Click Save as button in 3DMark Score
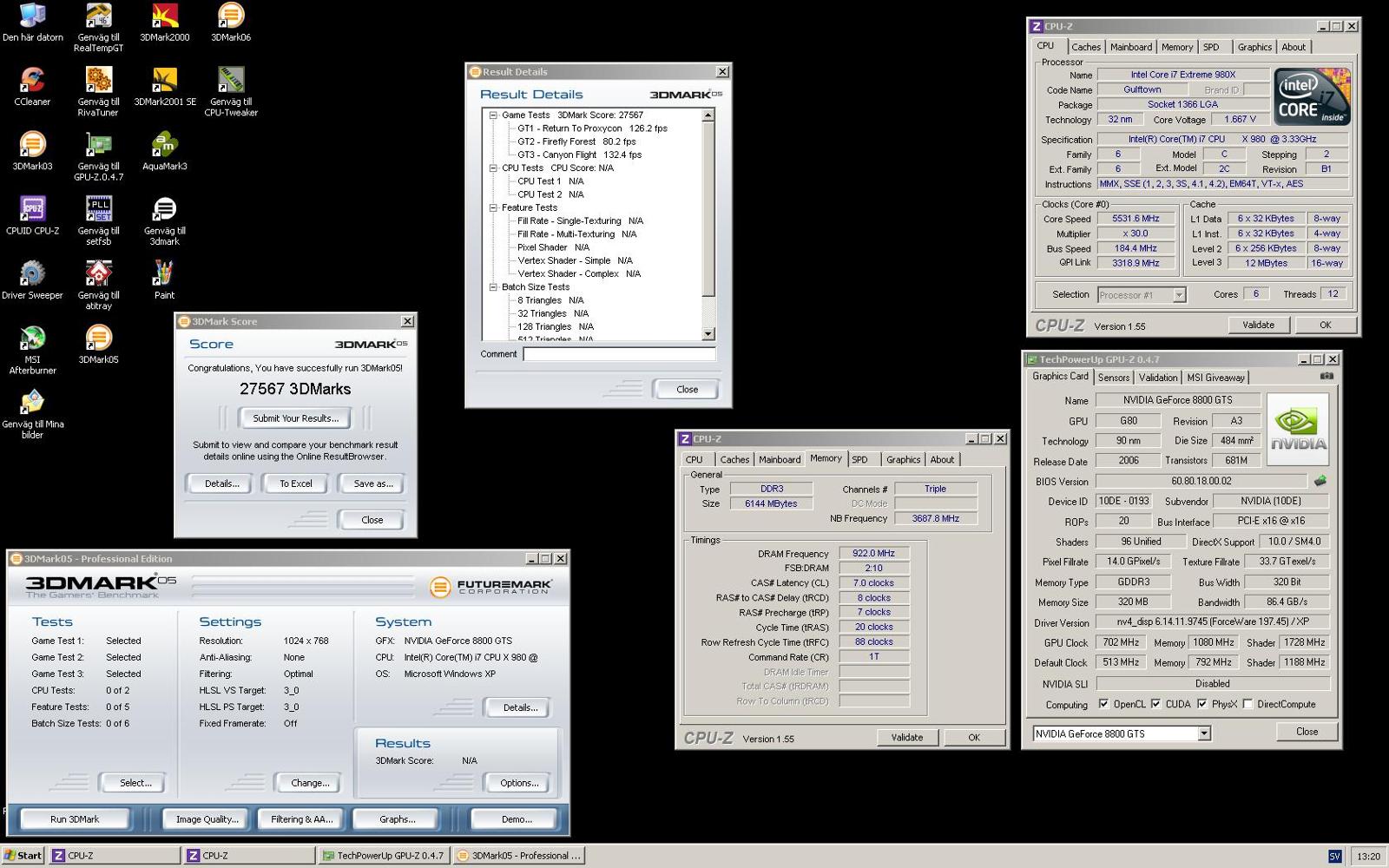Viewport: 1389px width, 868px height. 373,483
